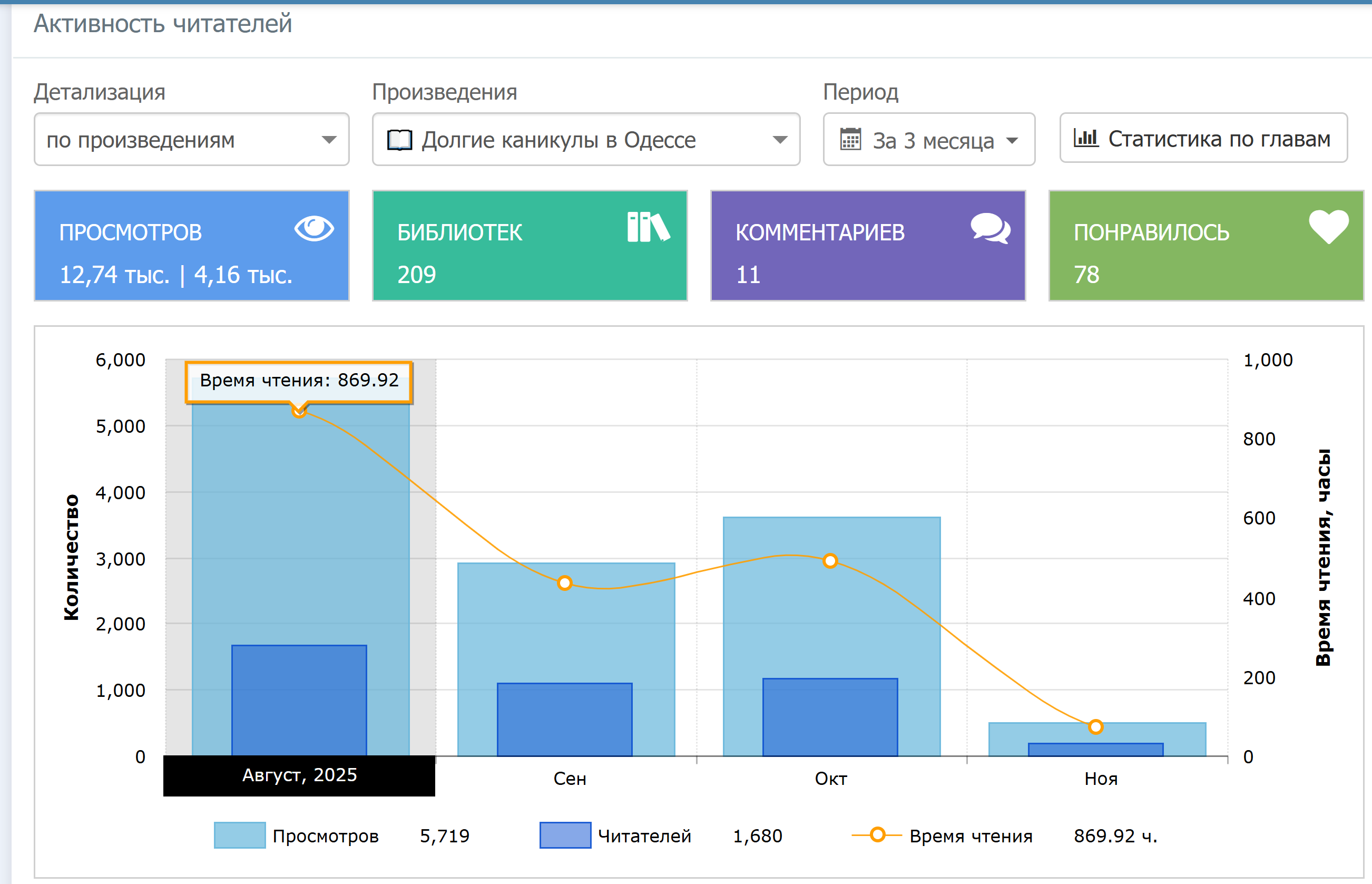Toggle Читателей series via legend label
Screen dimensions: 1372x884
point(644,836)
